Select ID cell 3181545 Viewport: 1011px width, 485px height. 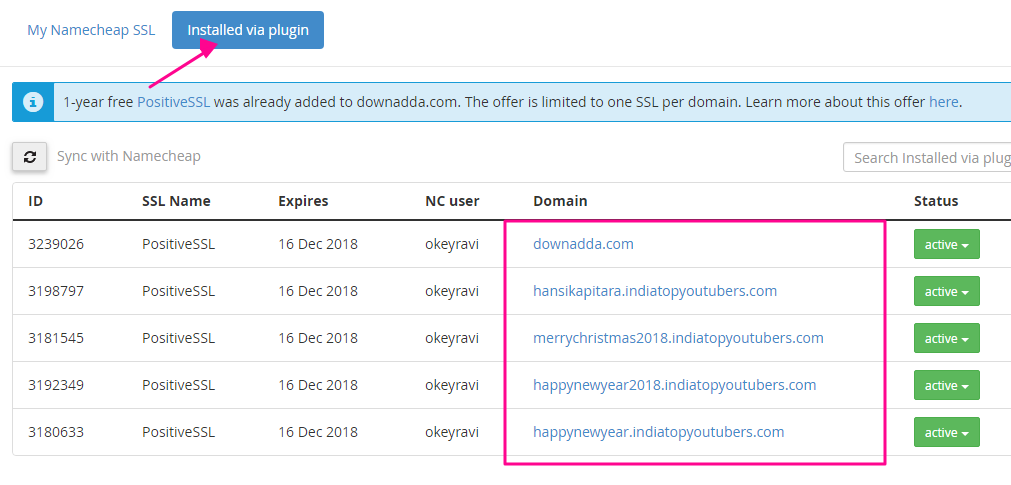[x=56, y=338]
